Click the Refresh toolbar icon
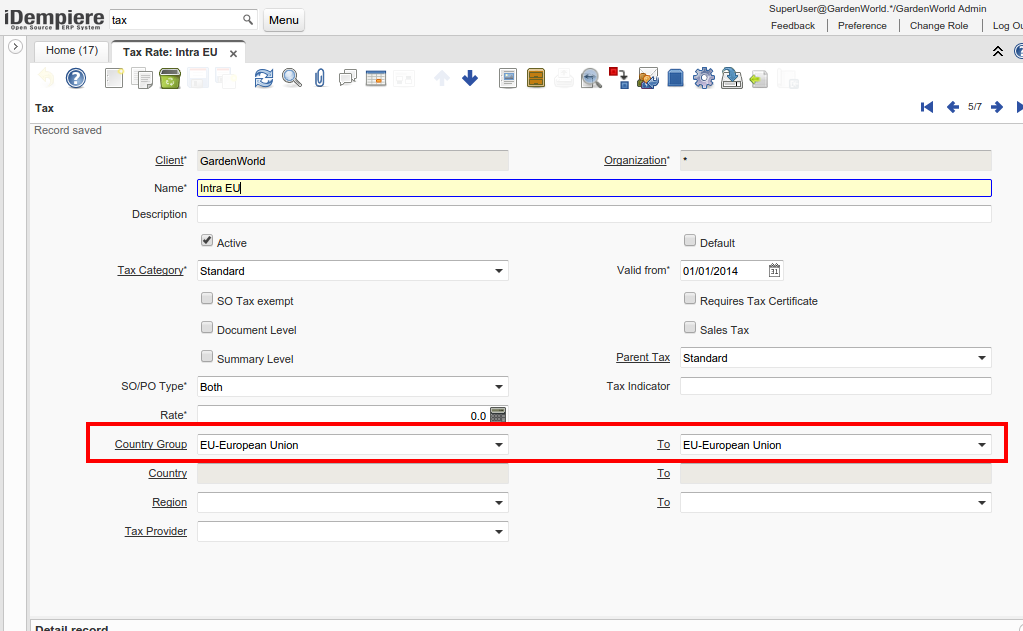The height and width of the screenshot is (631, 1023). (263, 78)
